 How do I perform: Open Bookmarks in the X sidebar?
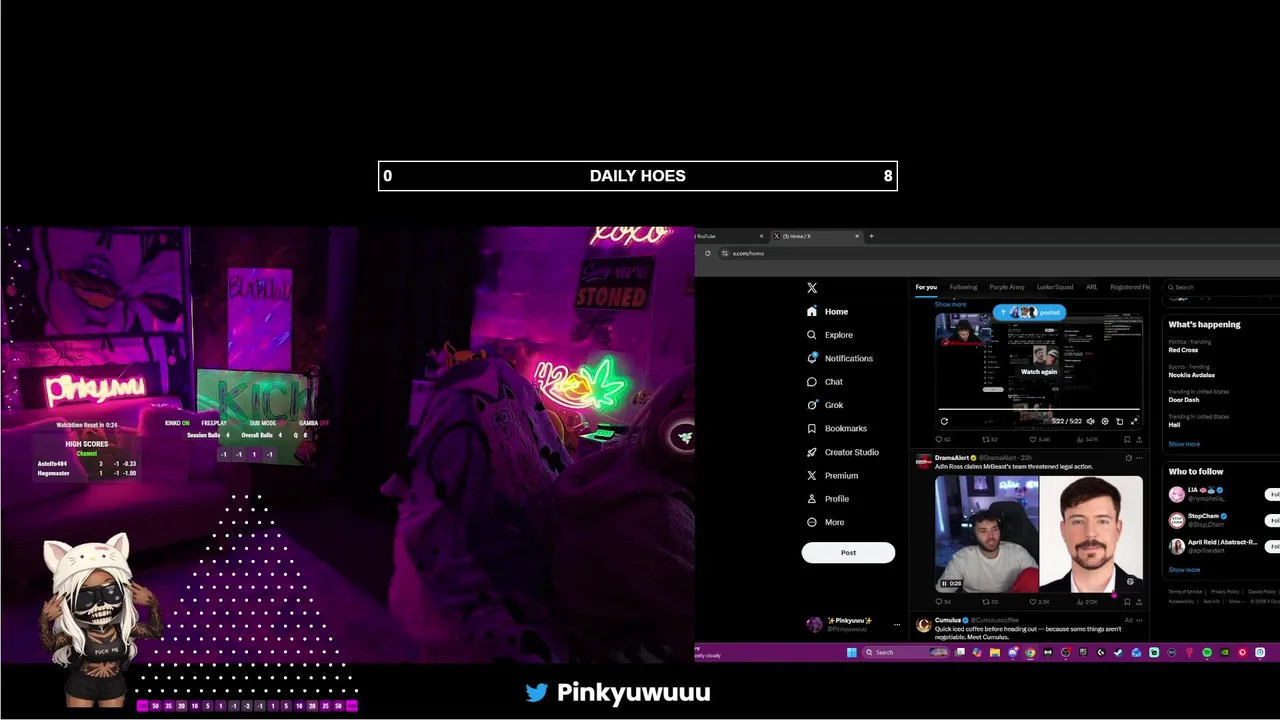837,428
